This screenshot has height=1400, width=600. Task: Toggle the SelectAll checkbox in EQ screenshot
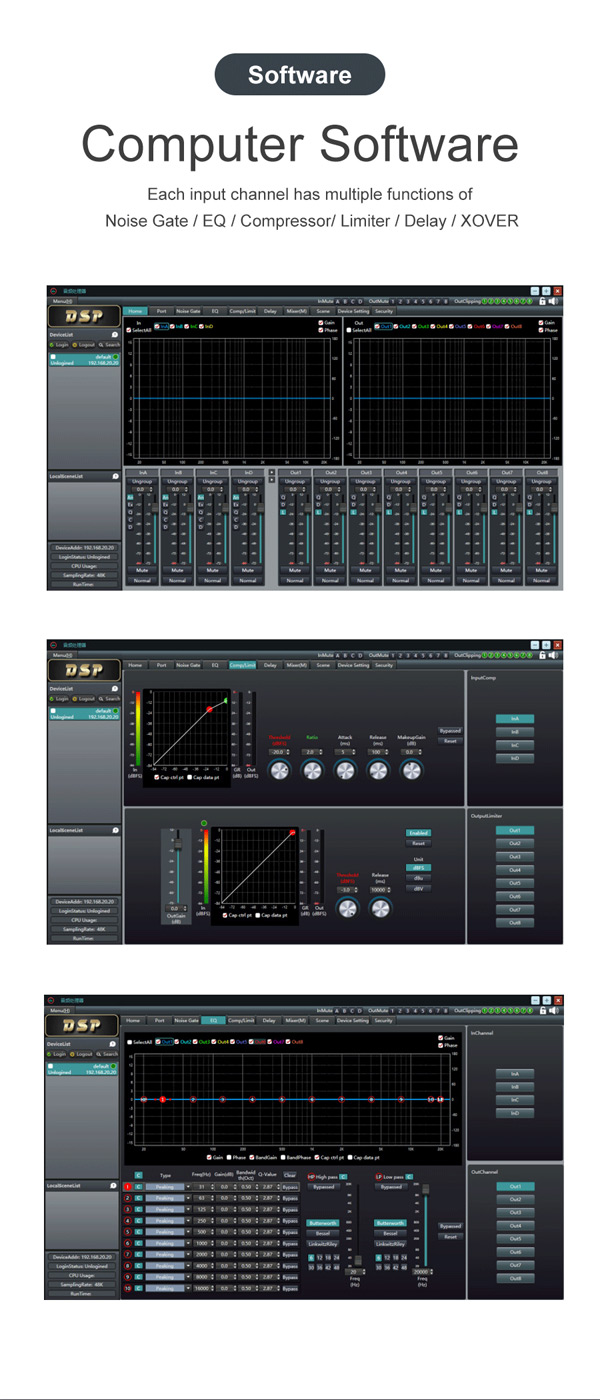pos(129,1041)
